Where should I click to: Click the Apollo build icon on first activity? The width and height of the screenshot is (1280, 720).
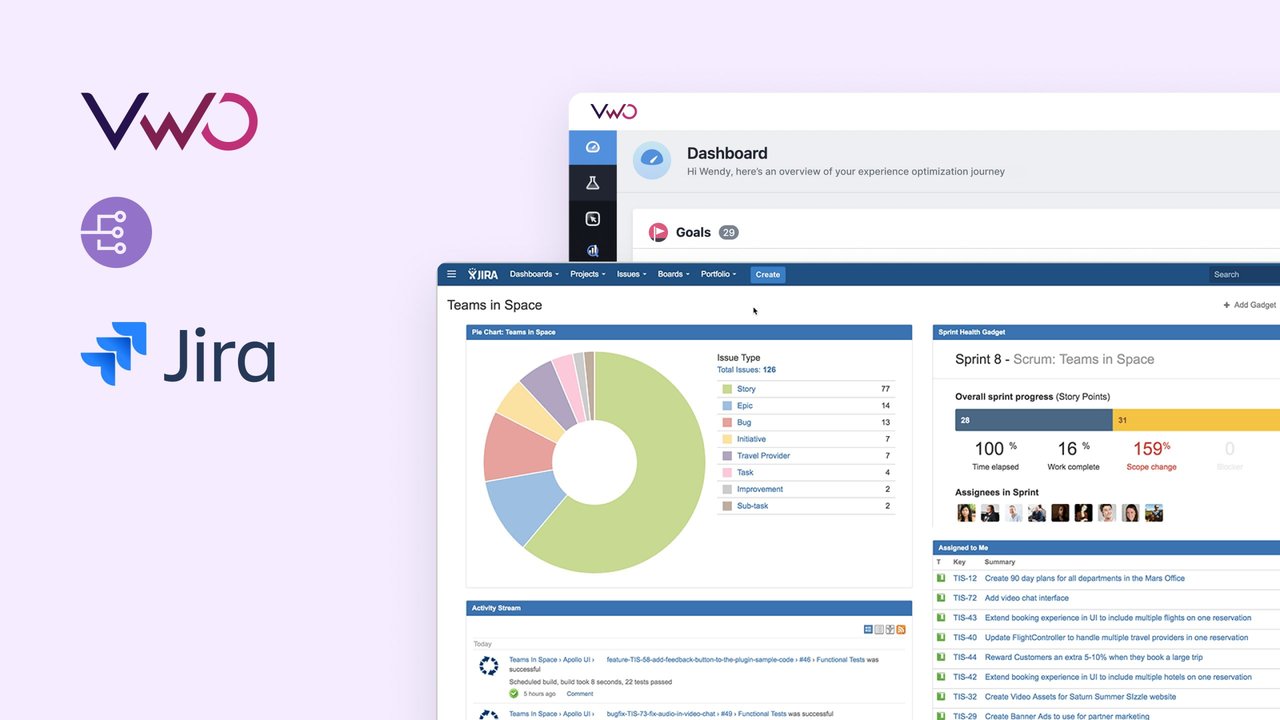coord(488,665)
